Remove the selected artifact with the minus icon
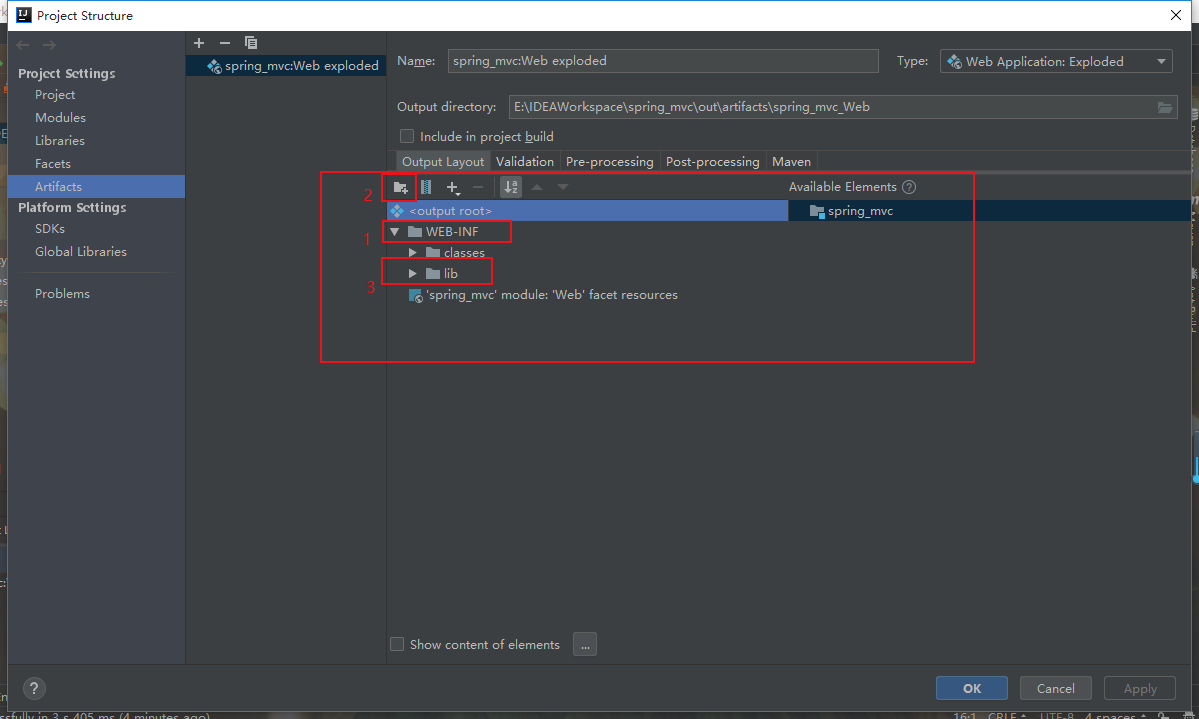Viewport: 1199px width, 719px height. click(225, 43)
